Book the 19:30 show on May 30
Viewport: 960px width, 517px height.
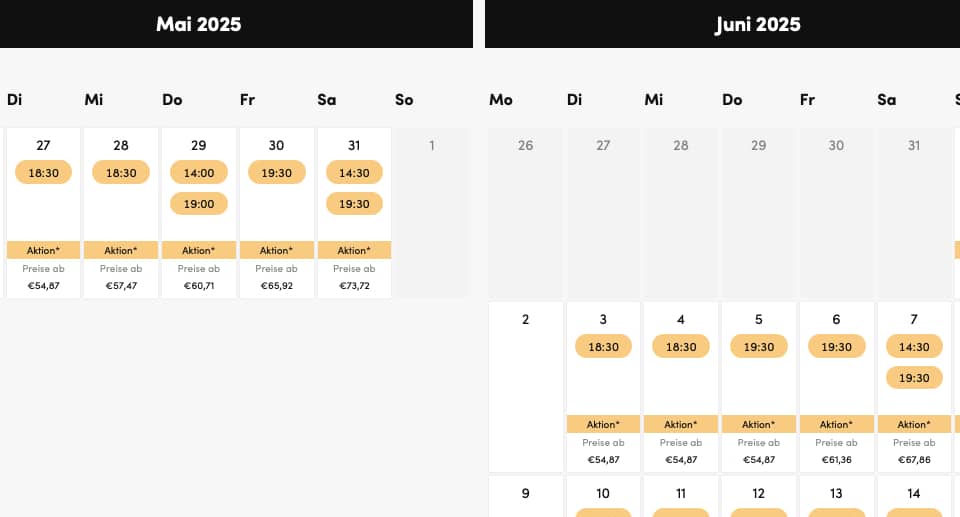click(x=276, y=173)
